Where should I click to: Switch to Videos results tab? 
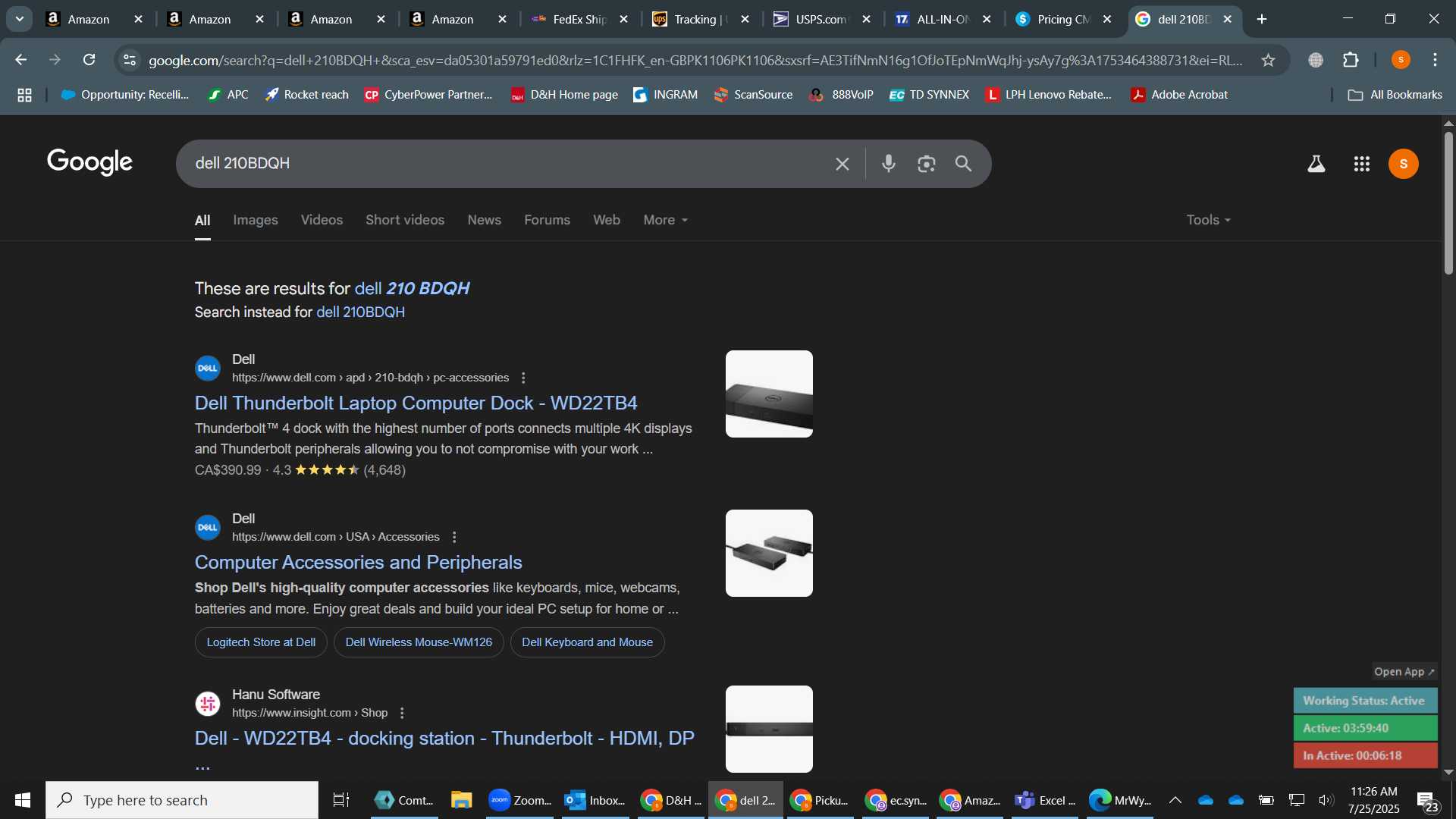(x=322, y=220)
